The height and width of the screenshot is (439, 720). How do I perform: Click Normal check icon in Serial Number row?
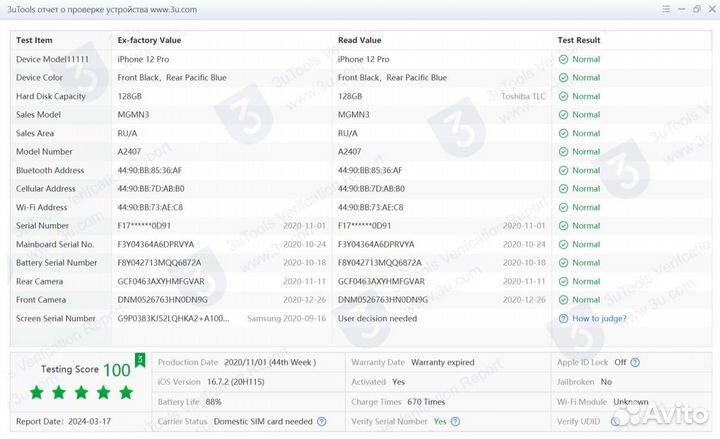click(563, 226)
